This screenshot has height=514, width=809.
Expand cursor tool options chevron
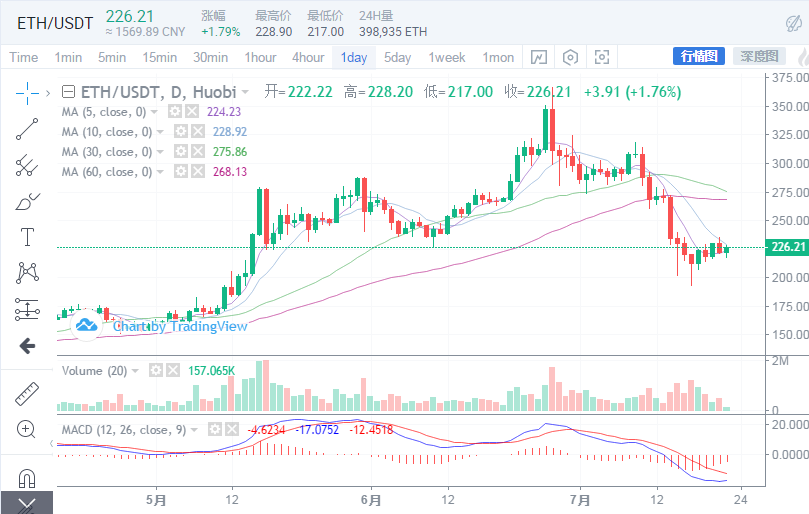click(x=48, y=93)
